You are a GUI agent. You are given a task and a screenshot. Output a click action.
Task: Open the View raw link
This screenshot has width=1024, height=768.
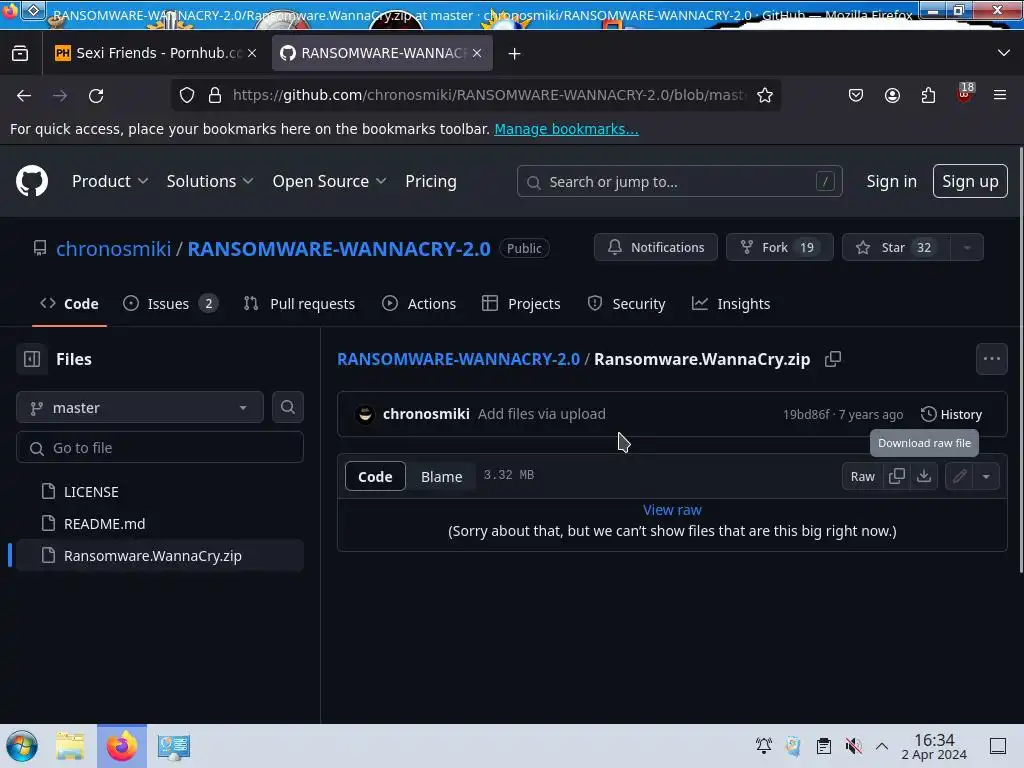672,509
